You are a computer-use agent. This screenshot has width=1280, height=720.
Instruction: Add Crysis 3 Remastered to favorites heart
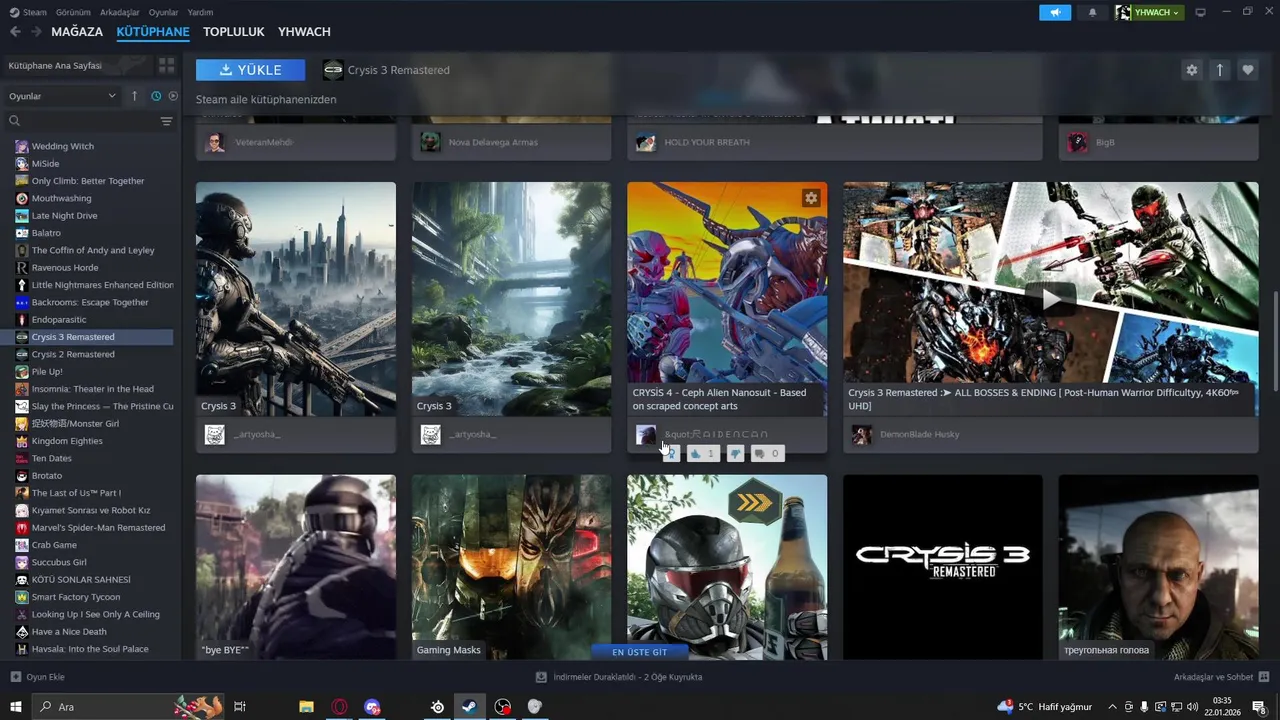(x=1247, y=70)
